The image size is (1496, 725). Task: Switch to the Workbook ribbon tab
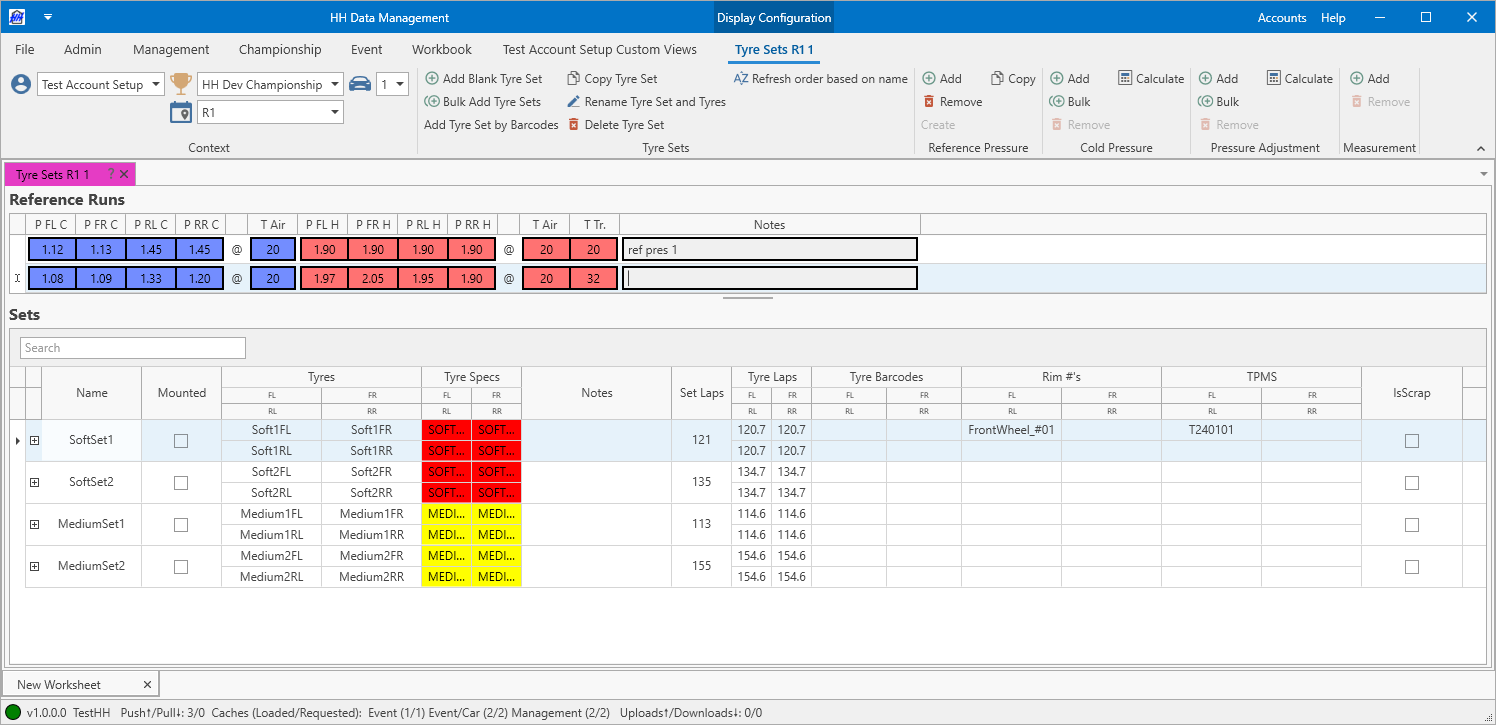pyautogui.click(x=441, y=49)
